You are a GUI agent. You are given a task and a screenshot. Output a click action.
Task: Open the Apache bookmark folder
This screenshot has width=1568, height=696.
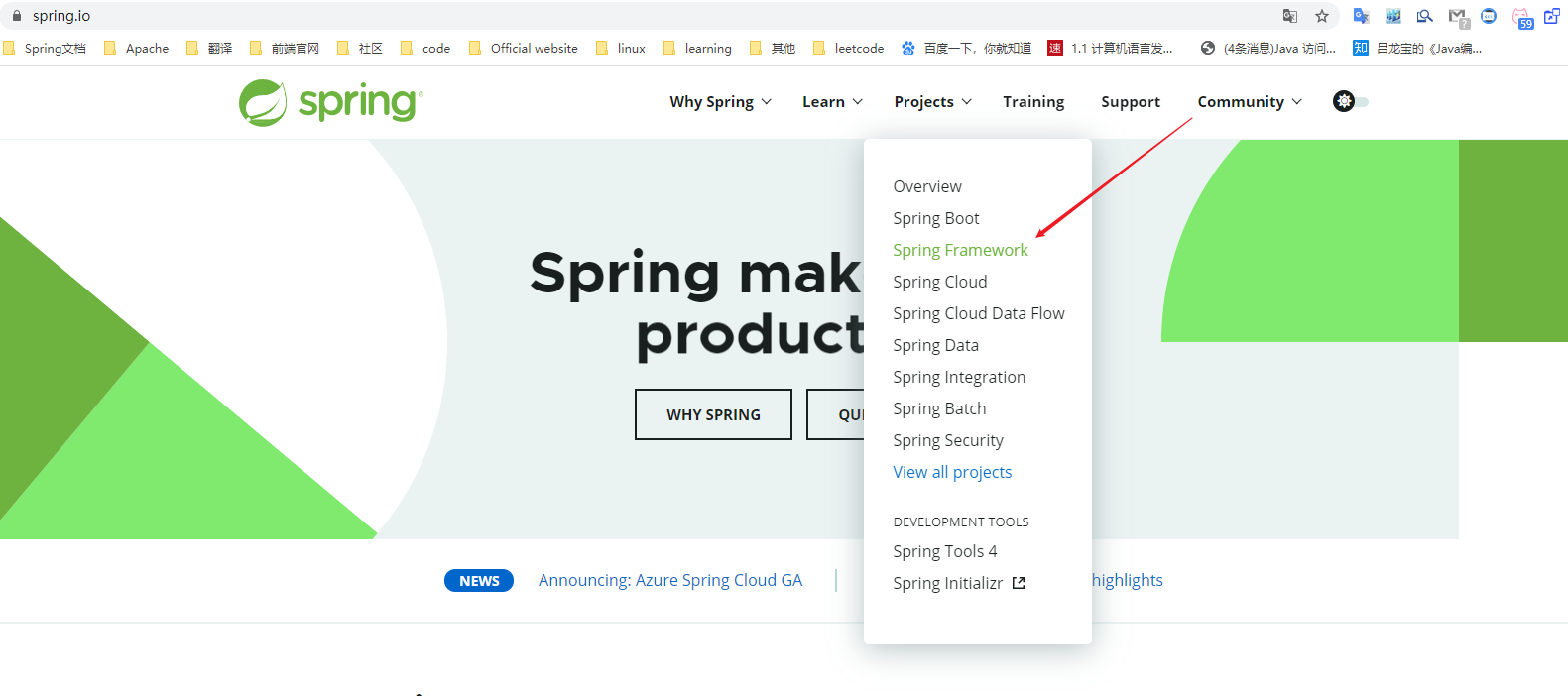[x=136, y=48]
